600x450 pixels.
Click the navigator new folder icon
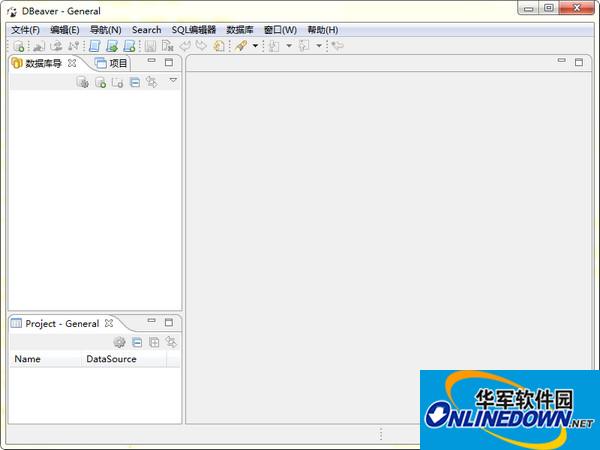click(117, 82)
